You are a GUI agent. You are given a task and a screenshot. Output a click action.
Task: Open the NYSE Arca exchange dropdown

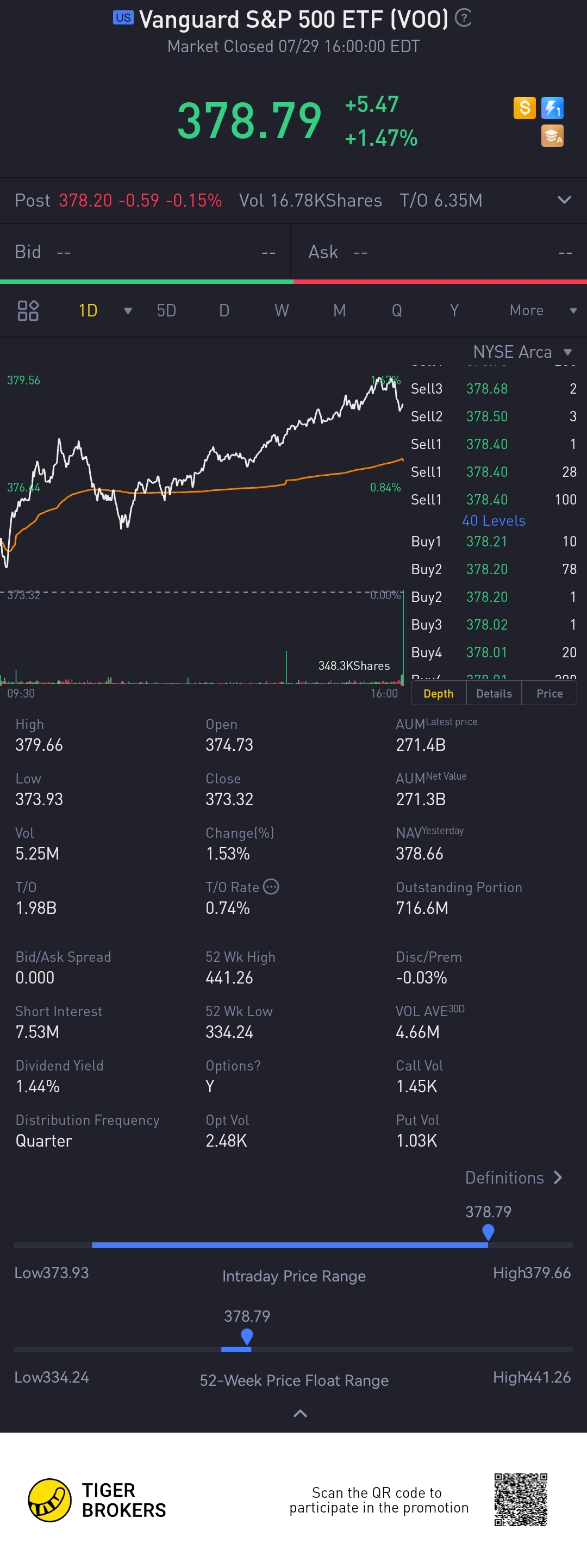pos(567,352)
